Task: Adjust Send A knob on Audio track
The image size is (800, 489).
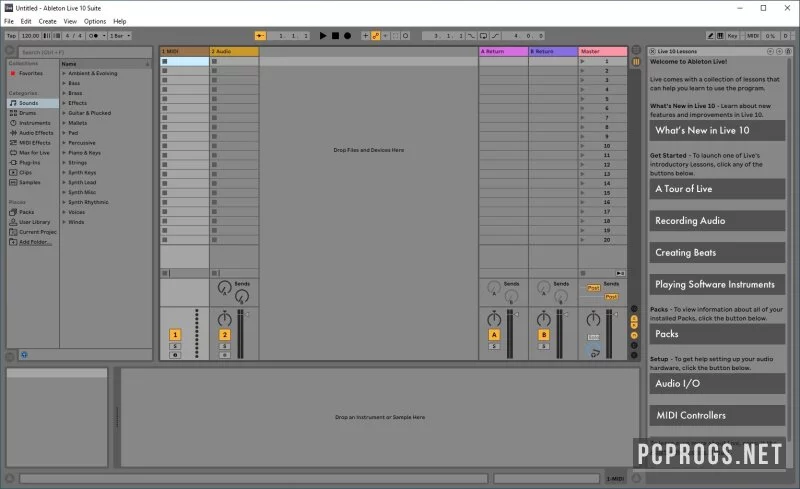Action: (224, 287)
